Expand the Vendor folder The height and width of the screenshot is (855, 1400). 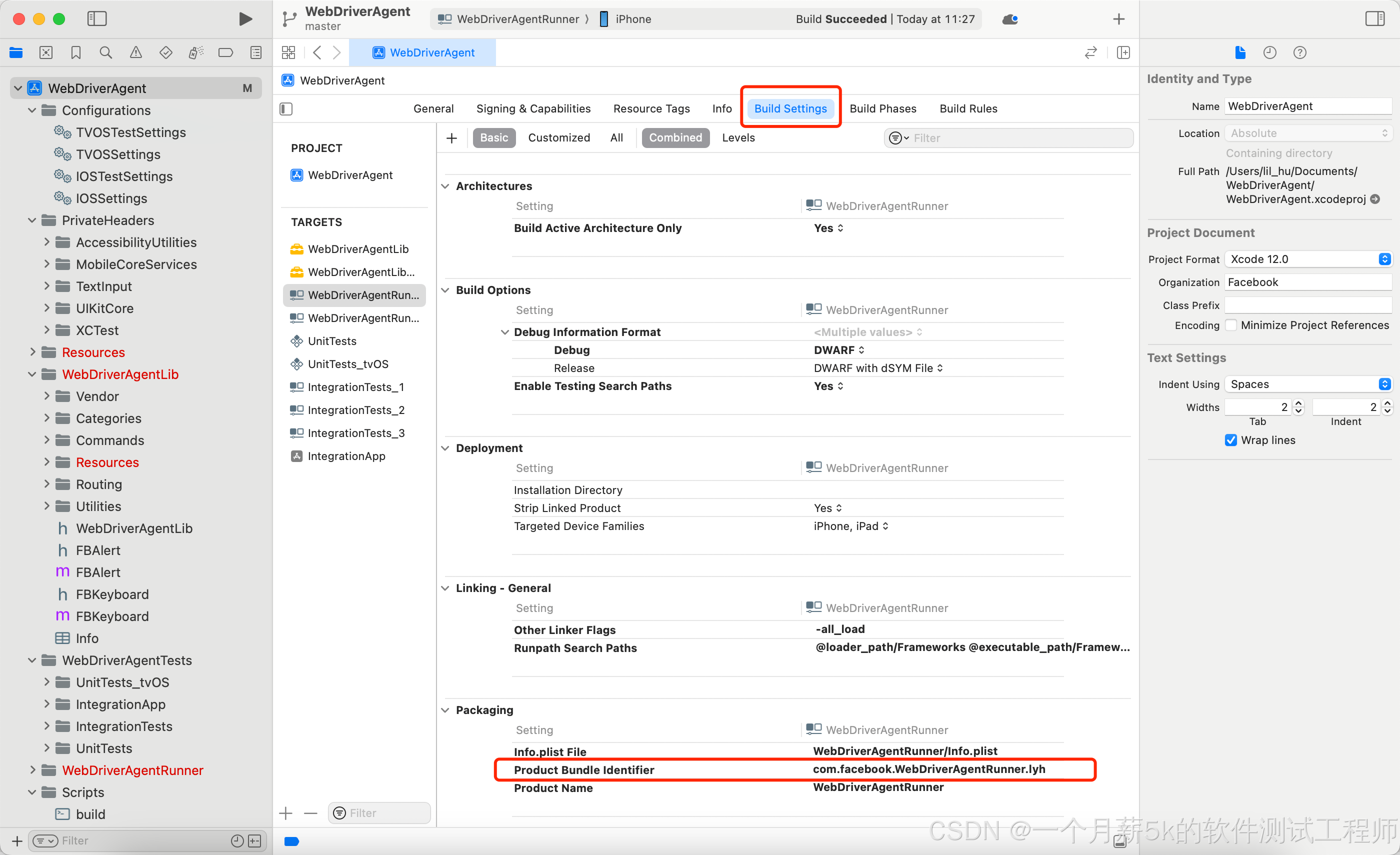47,396
